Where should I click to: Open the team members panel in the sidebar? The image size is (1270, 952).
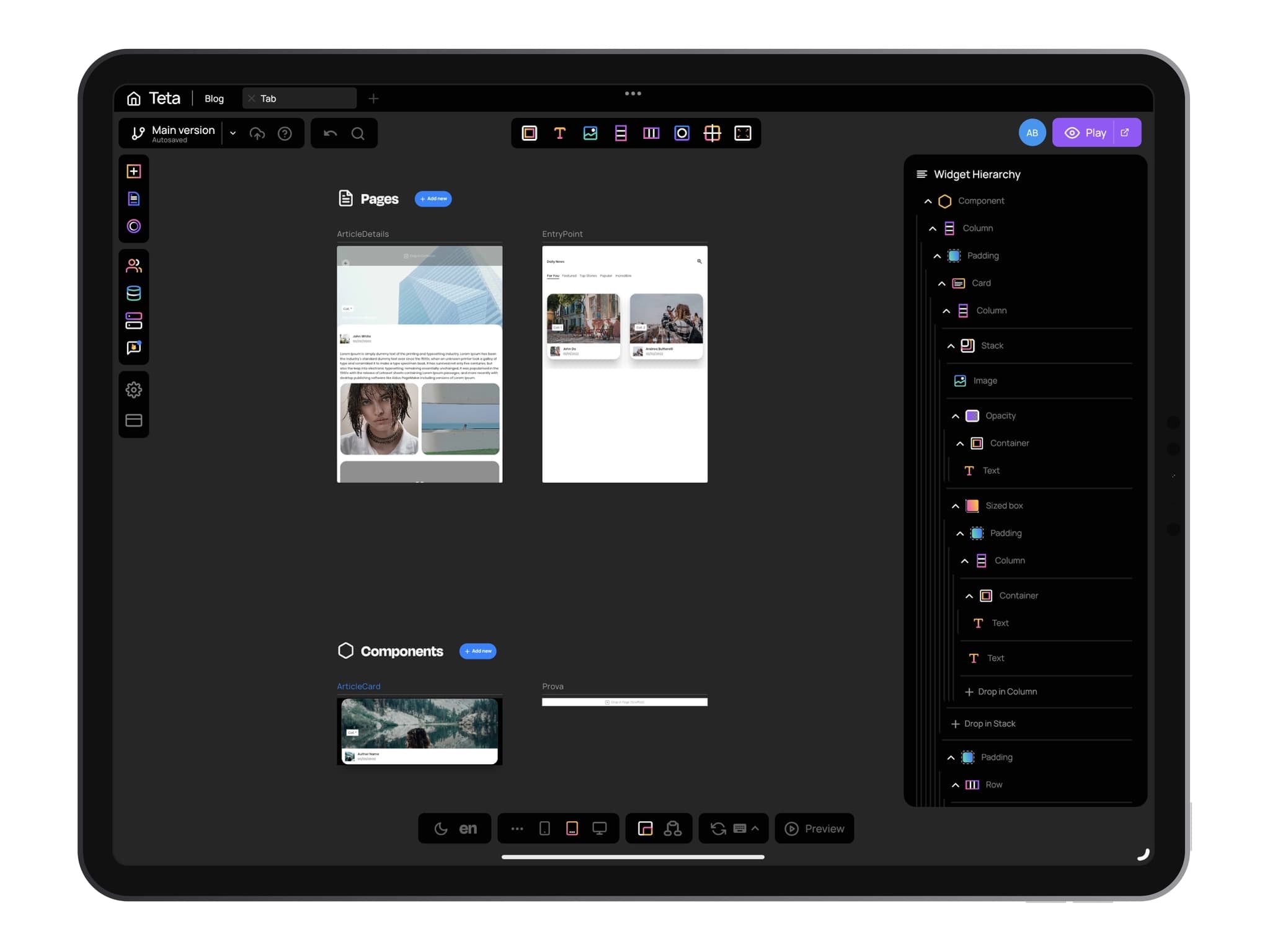pyautogui.click(x=134, y=265)
